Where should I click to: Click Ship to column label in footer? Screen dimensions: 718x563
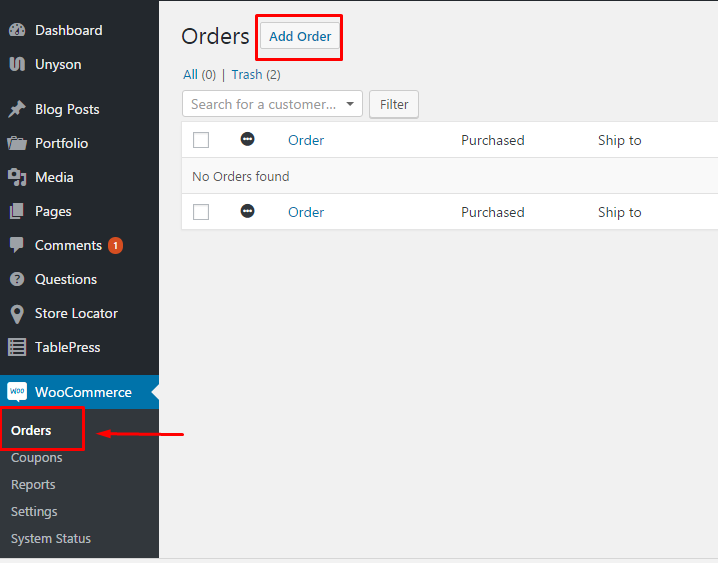pyautogui.click(x=620, y=212)
